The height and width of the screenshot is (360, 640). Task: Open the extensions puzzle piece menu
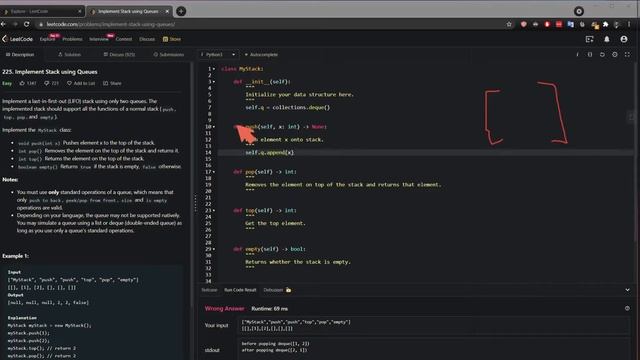[x=606, y=24]
